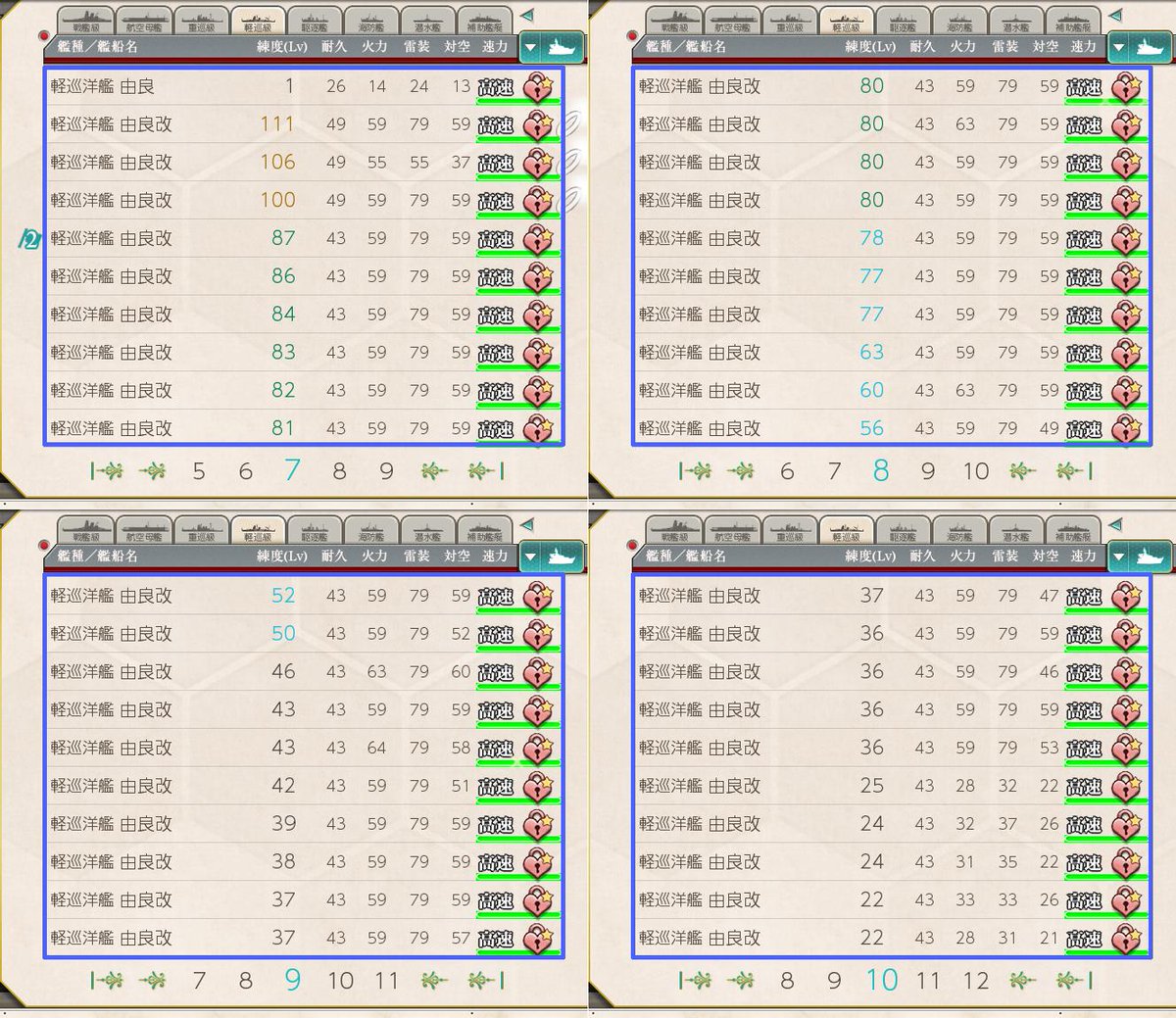Click red dot indicator in page 7 panel
Viewport: 1176px width, 1018px height.
tap(43, 36)
